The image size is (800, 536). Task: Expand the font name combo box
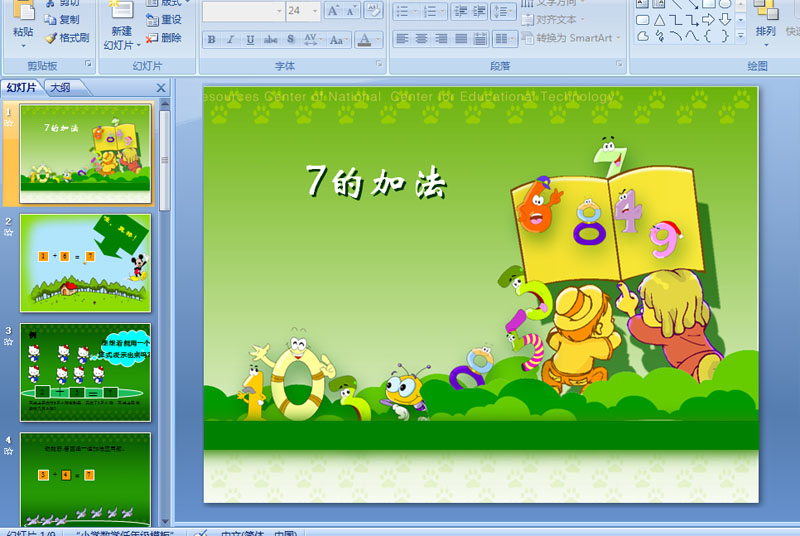point(279,11)
